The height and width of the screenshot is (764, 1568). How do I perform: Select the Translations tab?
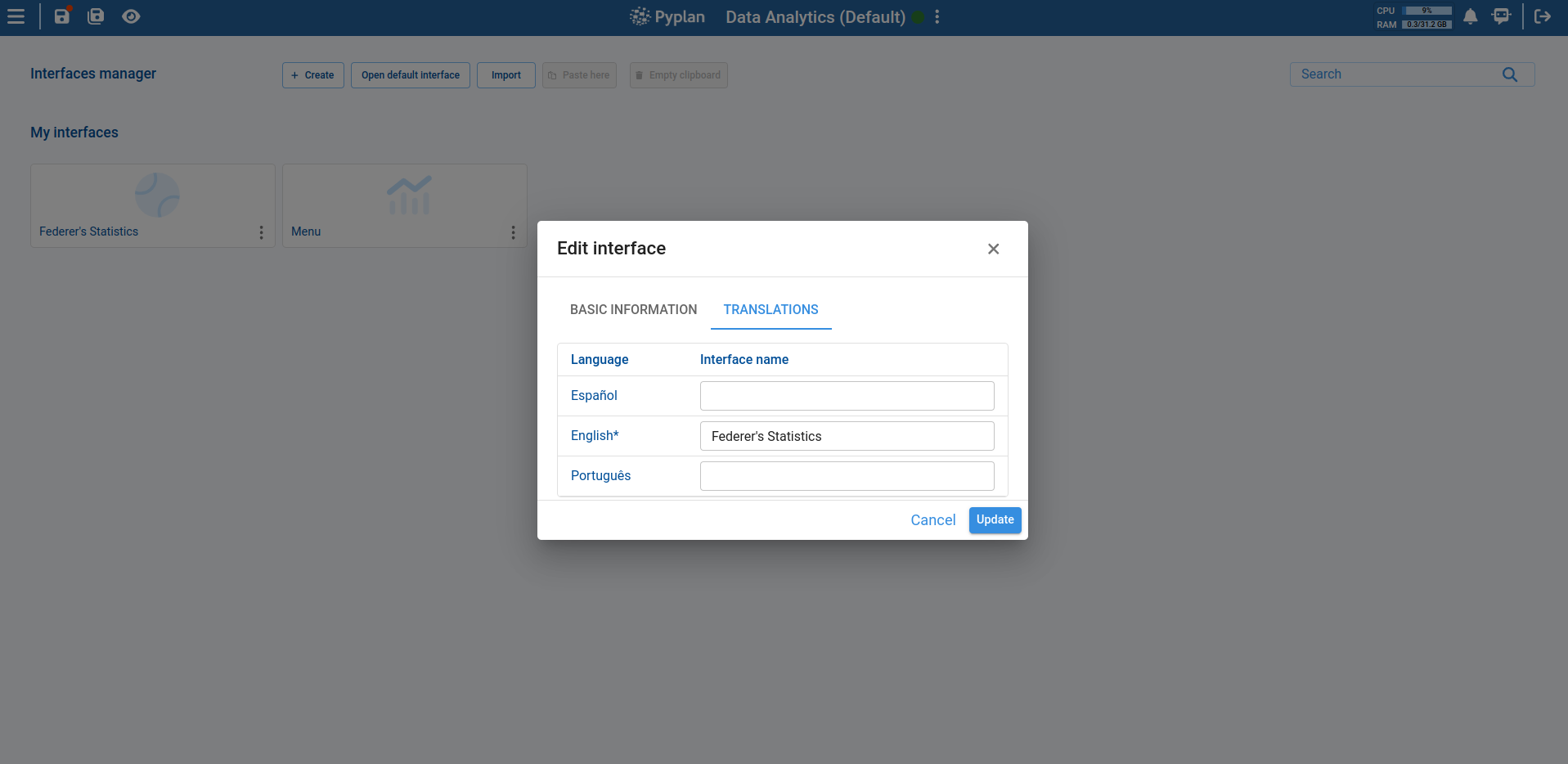771,310
